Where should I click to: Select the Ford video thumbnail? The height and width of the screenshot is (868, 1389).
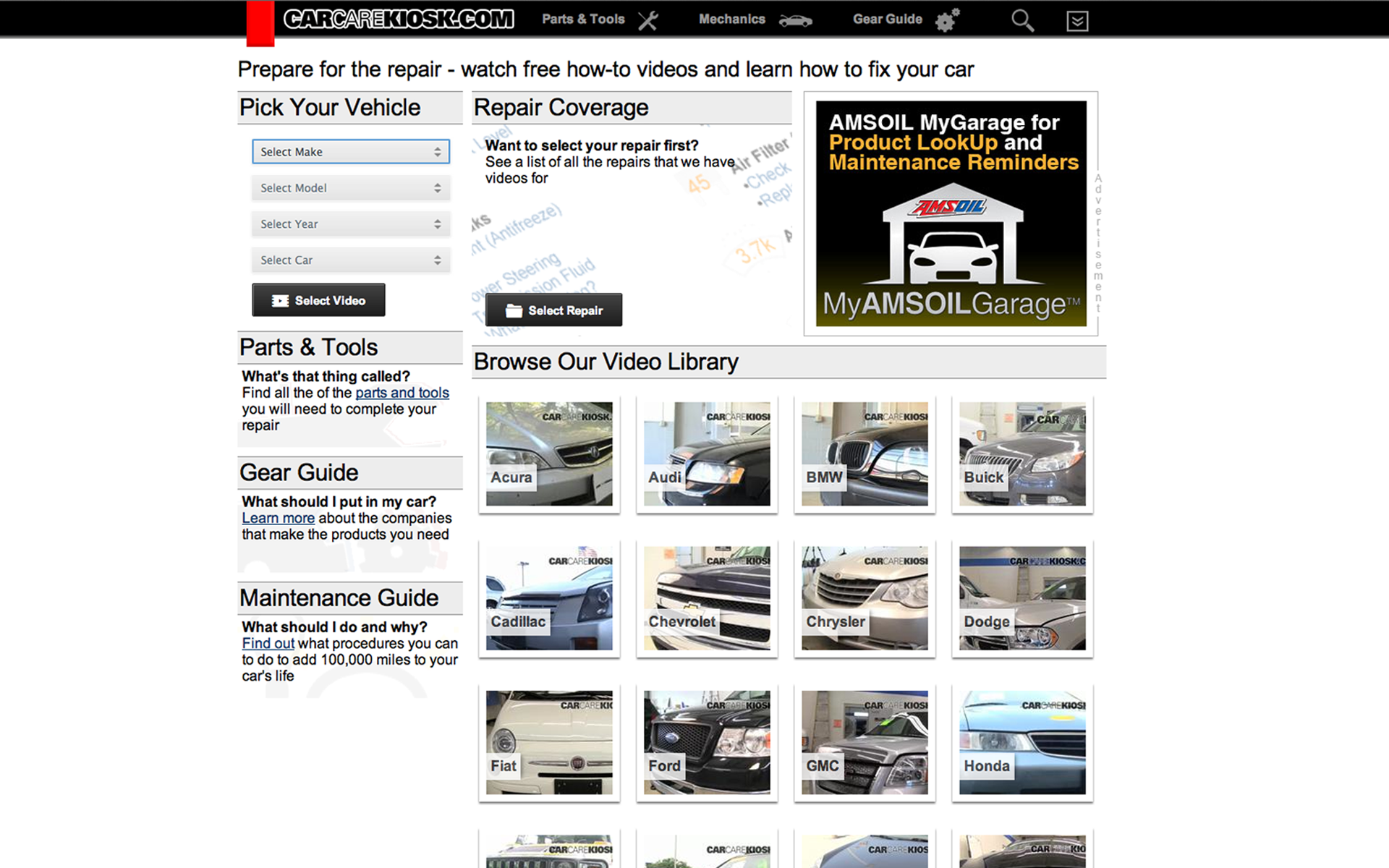tap(707, 742)
